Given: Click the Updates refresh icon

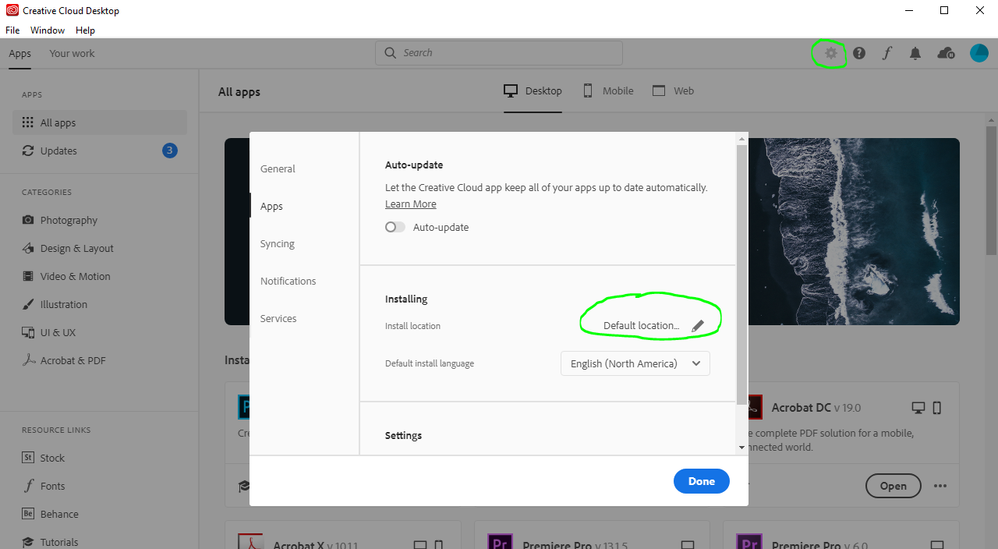Looking at the screenshot, I should (x=27, y=151).
